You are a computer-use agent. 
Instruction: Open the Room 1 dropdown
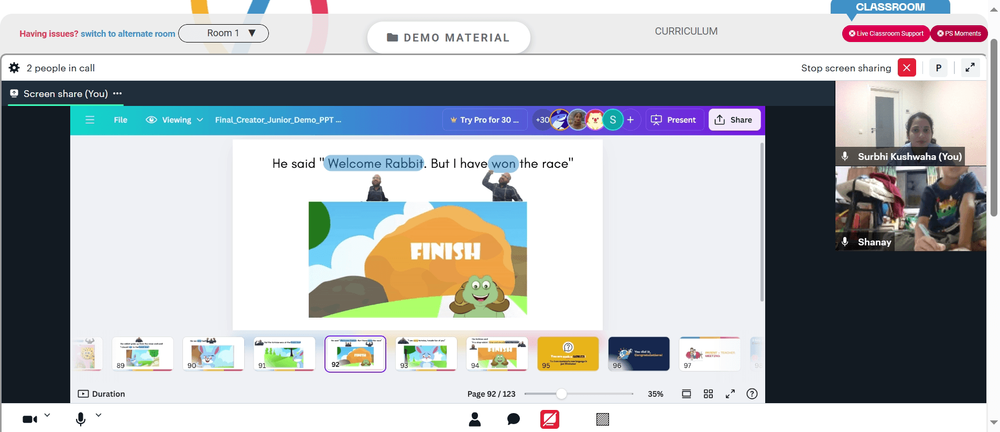pyautogui.click(x=223, y=33)
